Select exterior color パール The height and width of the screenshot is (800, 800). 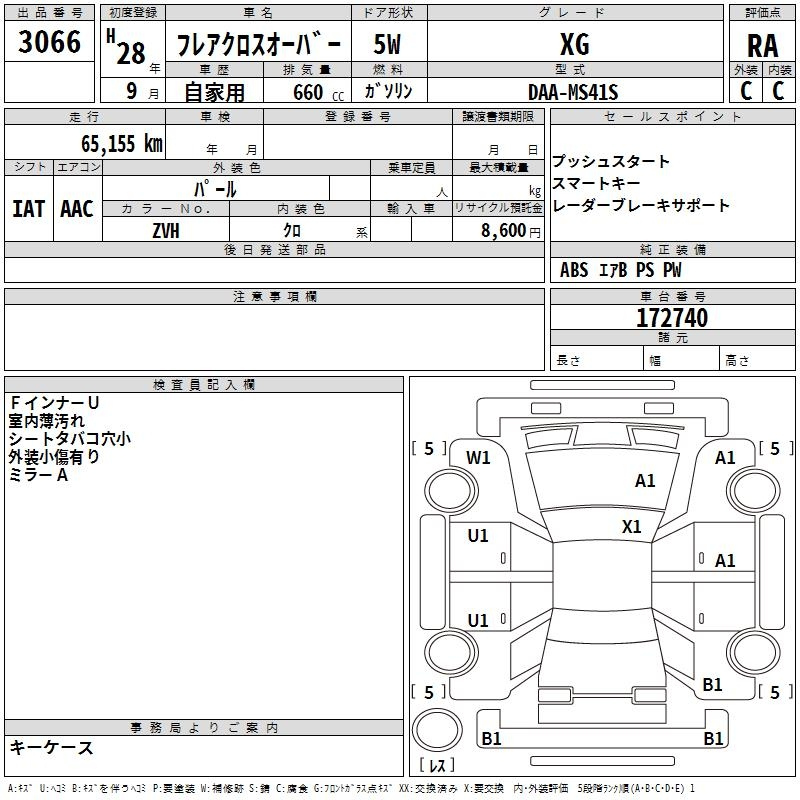click(x=215, y=189)
